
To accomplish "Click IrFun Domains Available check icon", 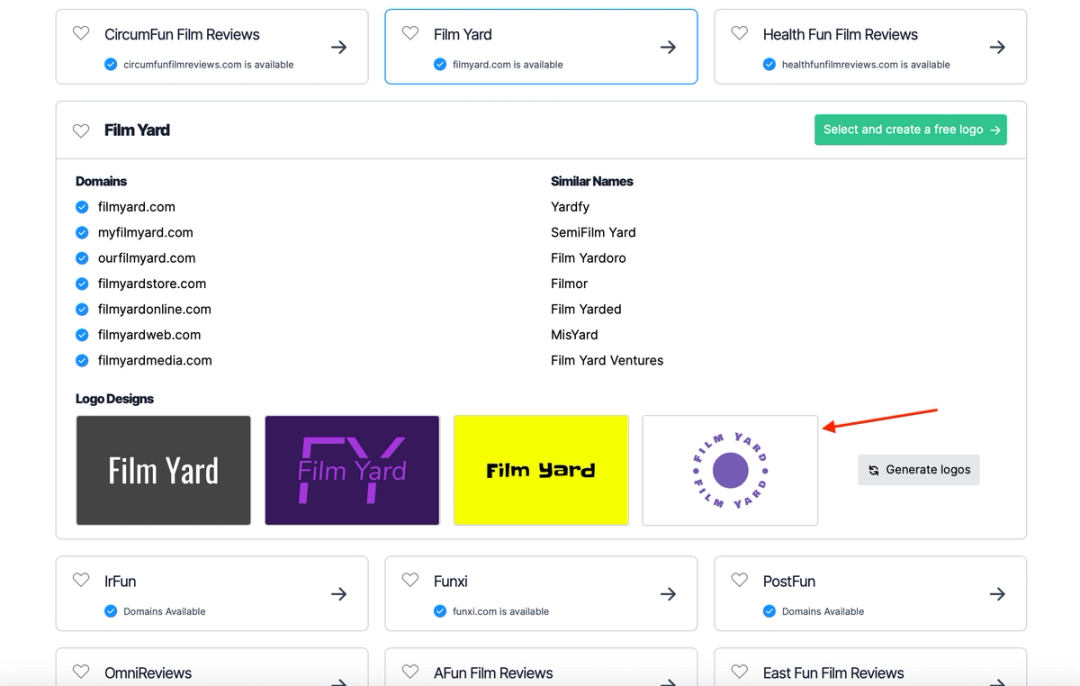I will coord(110,611).
